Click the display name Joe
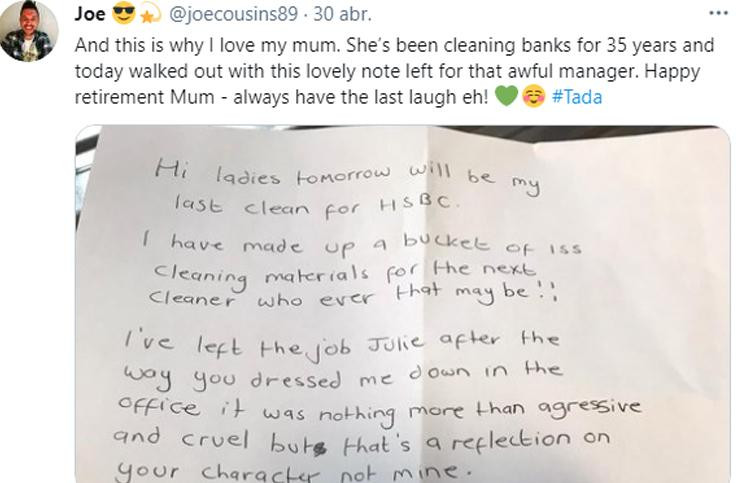745x483 pixels. [89, 14]
